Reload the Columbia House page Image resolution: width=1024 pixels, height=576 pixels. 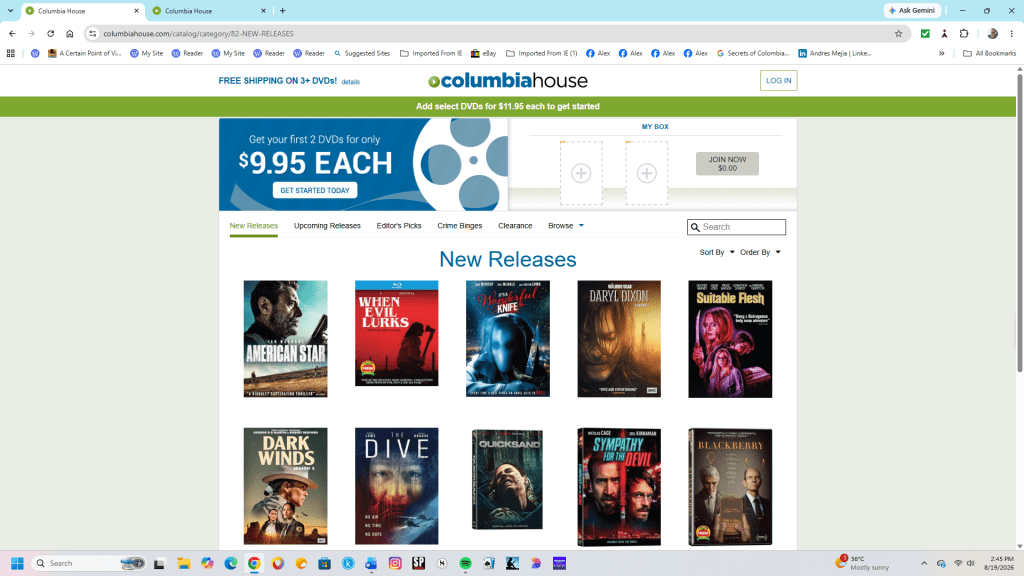coord(50,33)
